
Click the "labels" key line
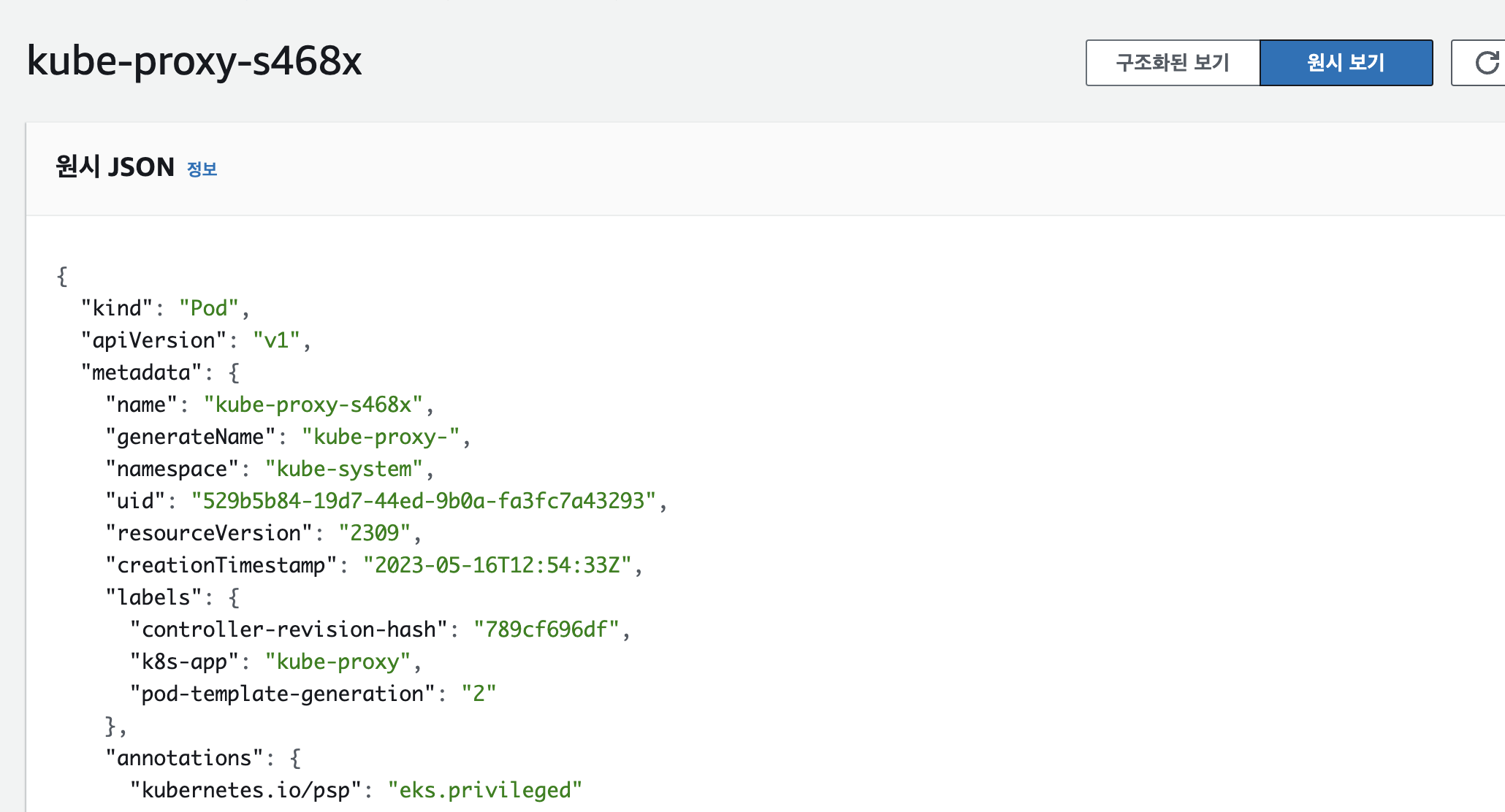tap(153, 597)
